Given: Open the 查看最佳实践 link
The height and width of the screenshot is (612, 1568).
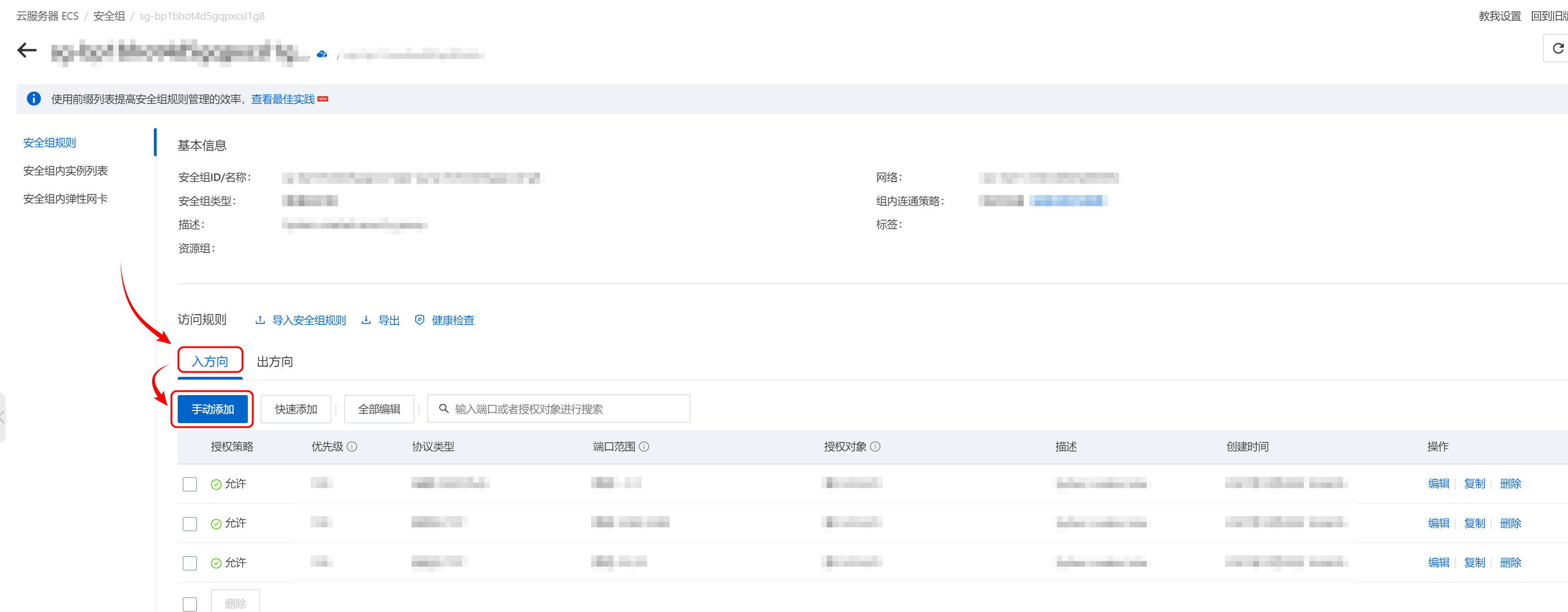Looking at the screenshot, I should coord(283,99).
